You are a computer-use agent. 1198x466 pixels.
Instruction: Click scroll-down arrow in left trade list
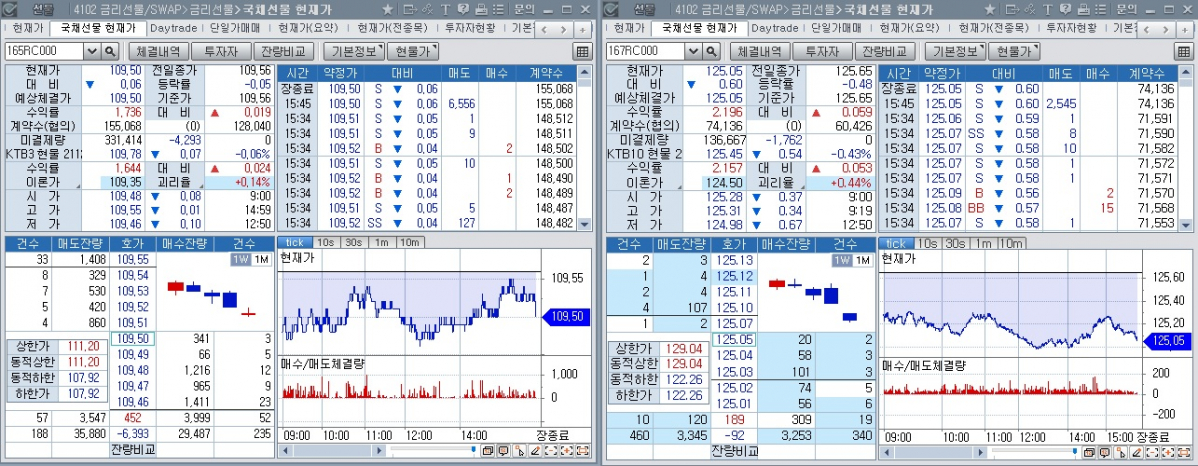tap(584, 225)
